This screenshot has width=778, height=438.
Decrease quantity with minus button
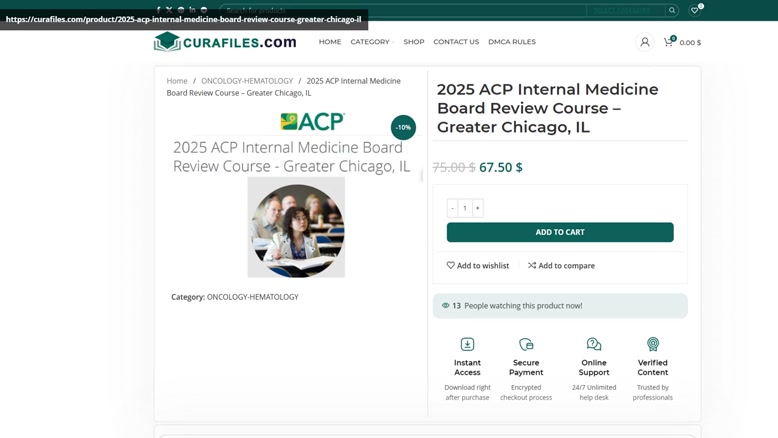452,208
